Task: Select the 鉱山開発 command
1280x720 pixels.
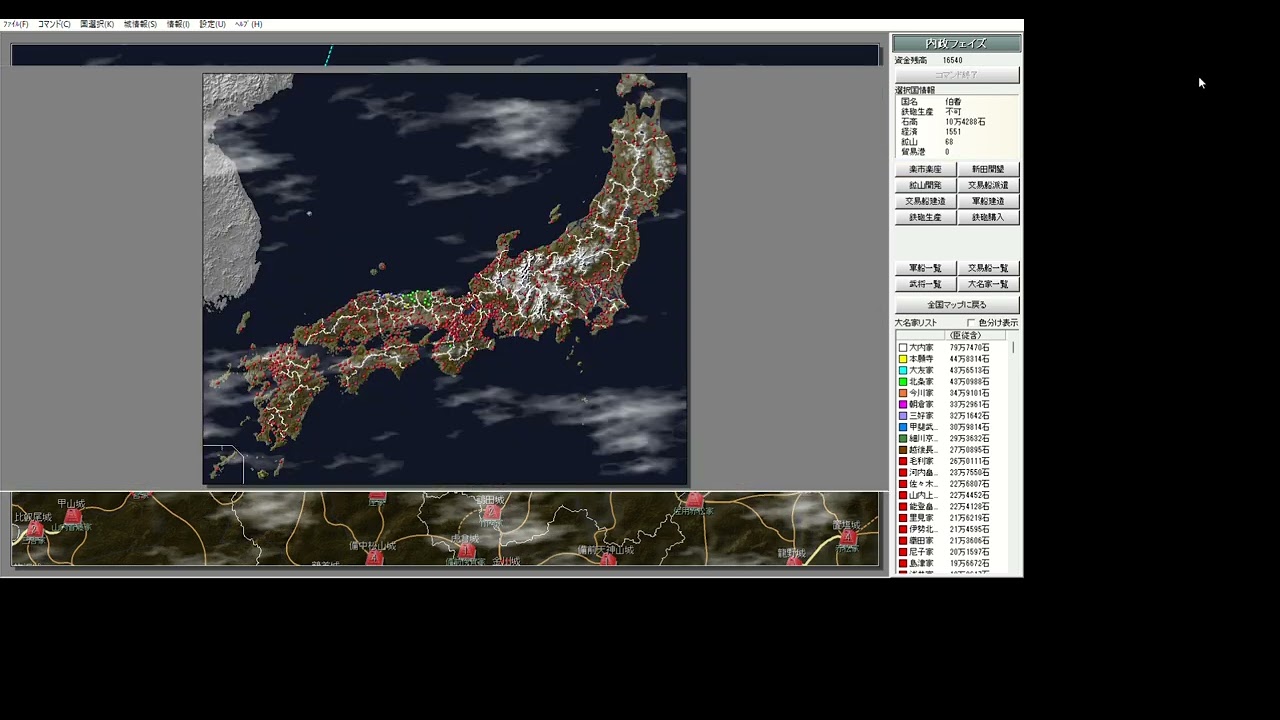Action: [x=925, y=185]
